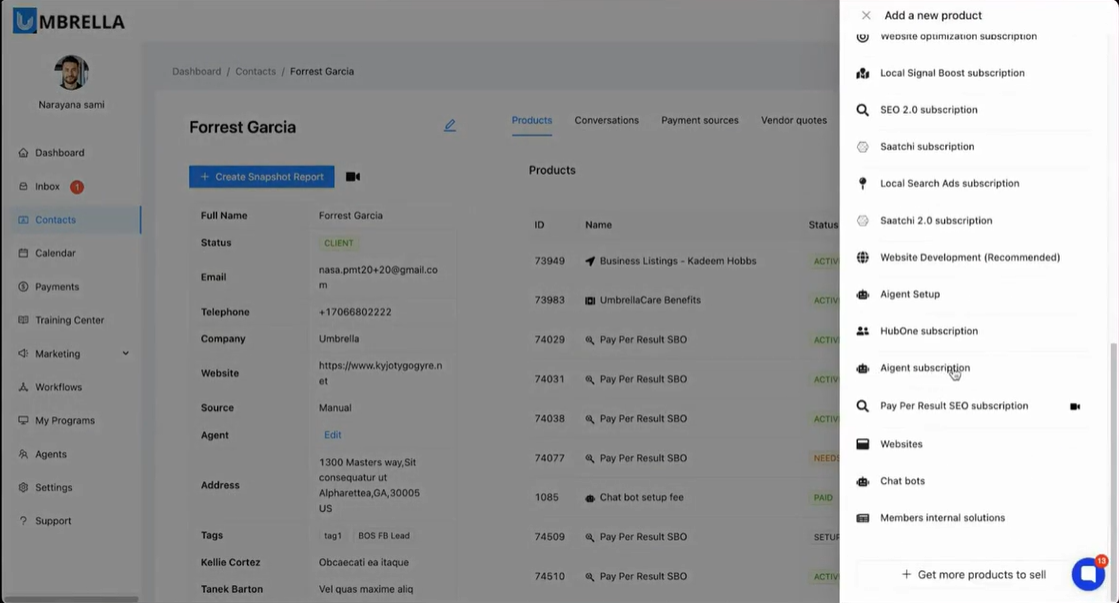Click Get more products to sell
Viewport: 1119px width, 603px height.
973,575
